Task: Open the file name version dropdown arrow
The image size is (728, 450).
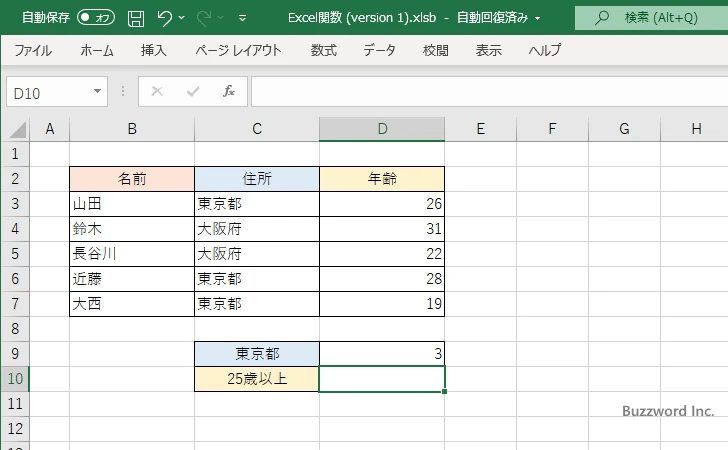Action: [538, 18]
